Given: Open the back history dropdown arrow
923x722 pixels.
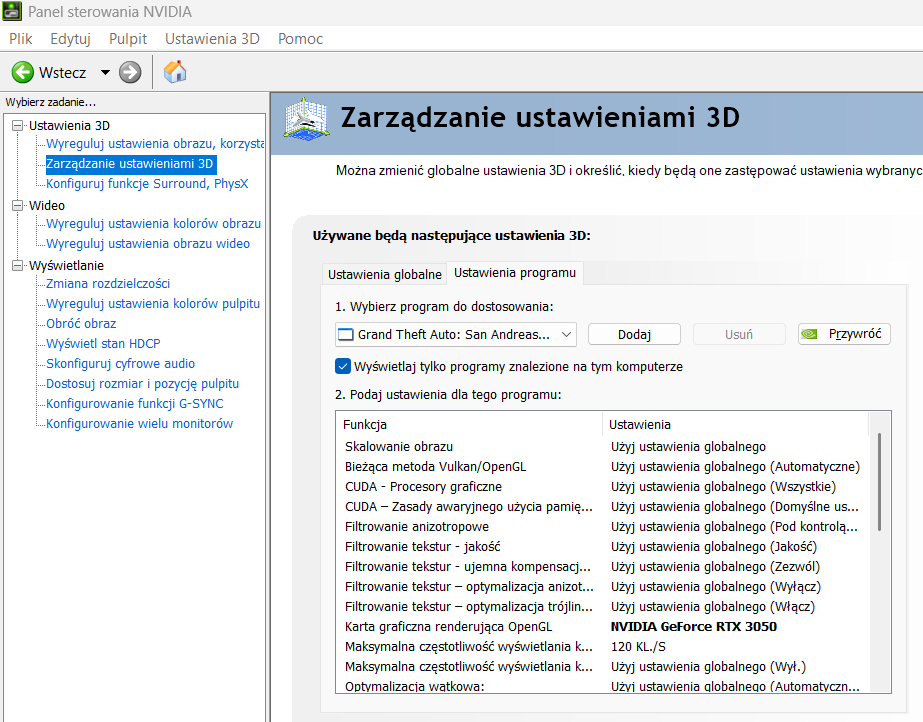Looking at the screenshot, I should click(105, 72).
